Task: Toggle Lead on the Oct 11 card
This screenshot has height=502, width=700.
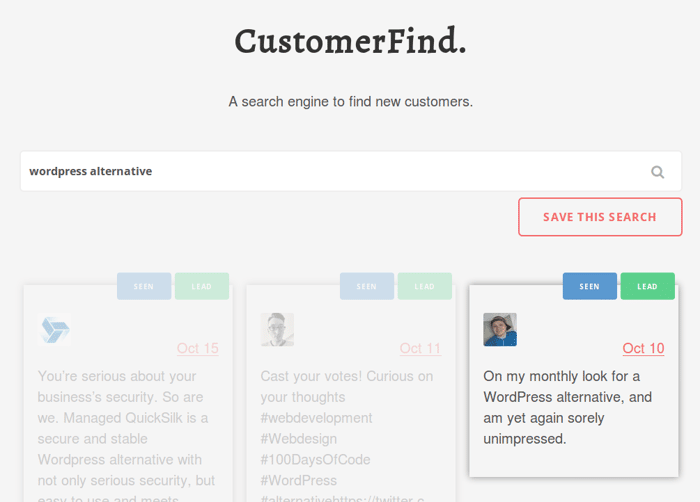Action: pyautogui.click(x=425, y=286)
